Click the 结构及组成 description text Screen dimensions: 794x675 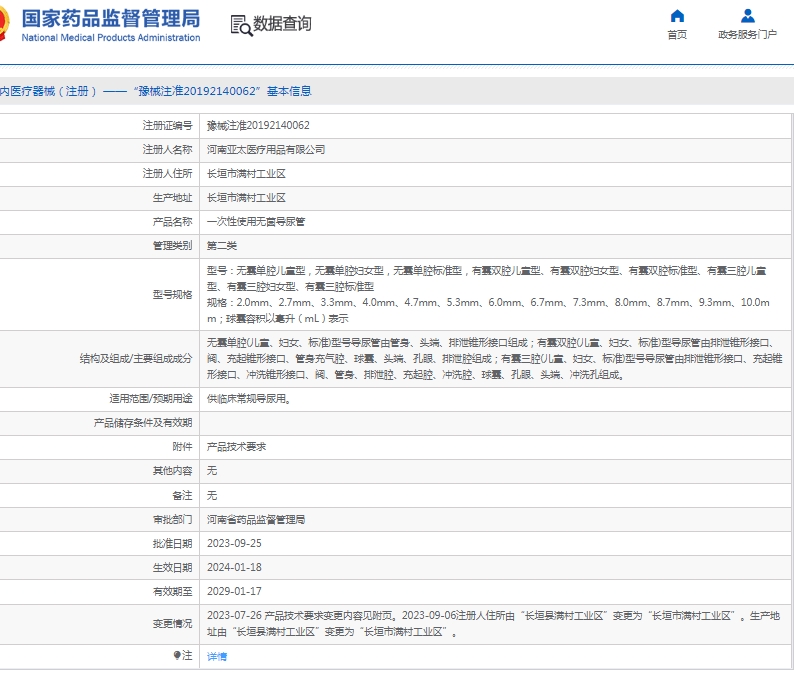tap(495, 359)
